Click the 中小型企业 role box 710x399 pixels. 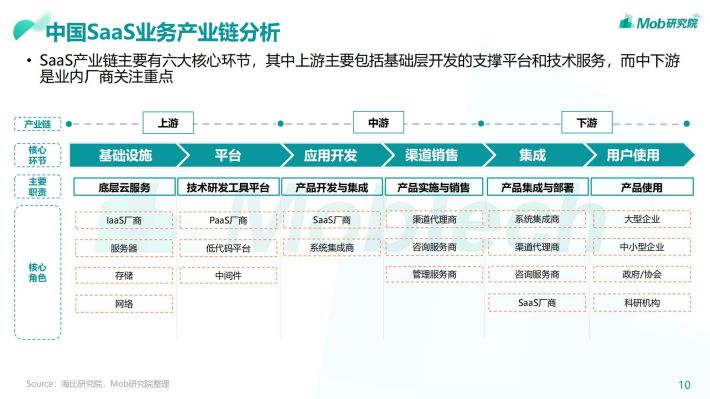coord(642,247)
